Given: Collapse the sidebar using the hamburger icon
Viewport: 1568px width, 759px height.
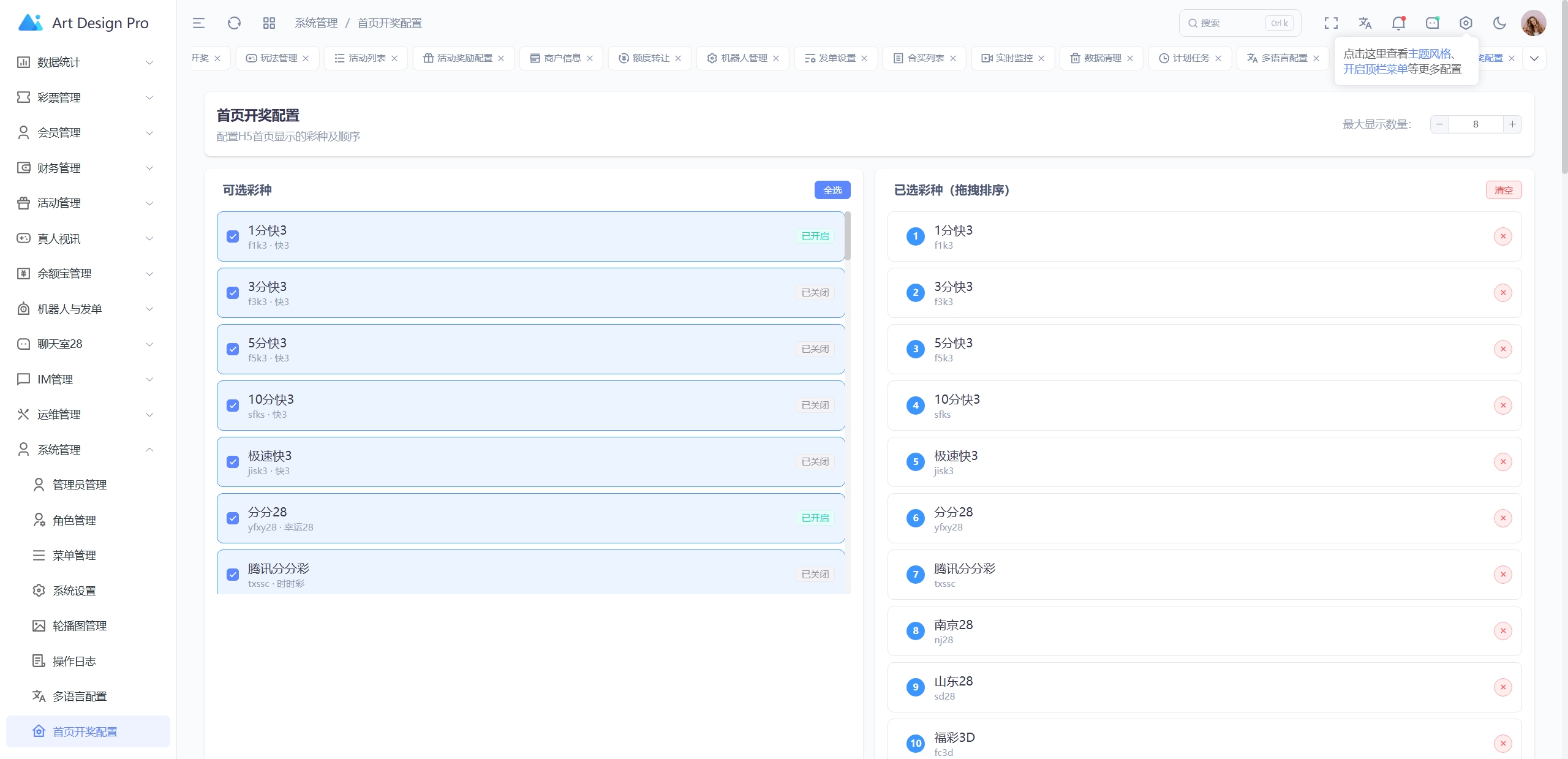Looking at the screenshot, I should coord(198,23).
